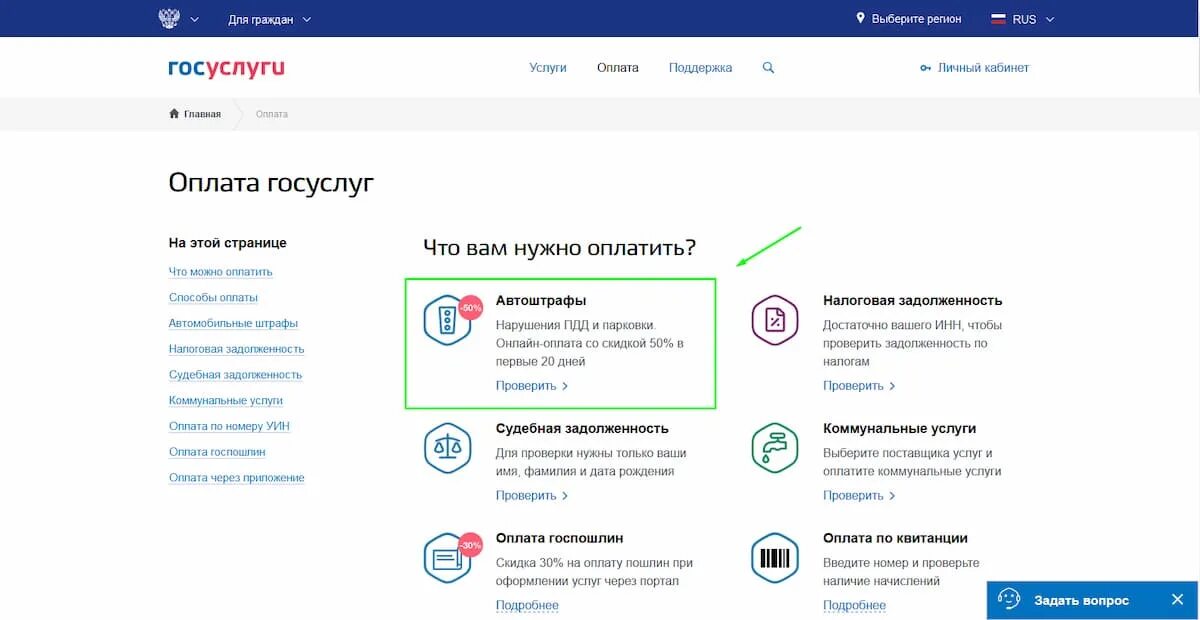Screen dimensions: 1200x620
Task: Click the support agent headset icon
Action: [1009, 600]
